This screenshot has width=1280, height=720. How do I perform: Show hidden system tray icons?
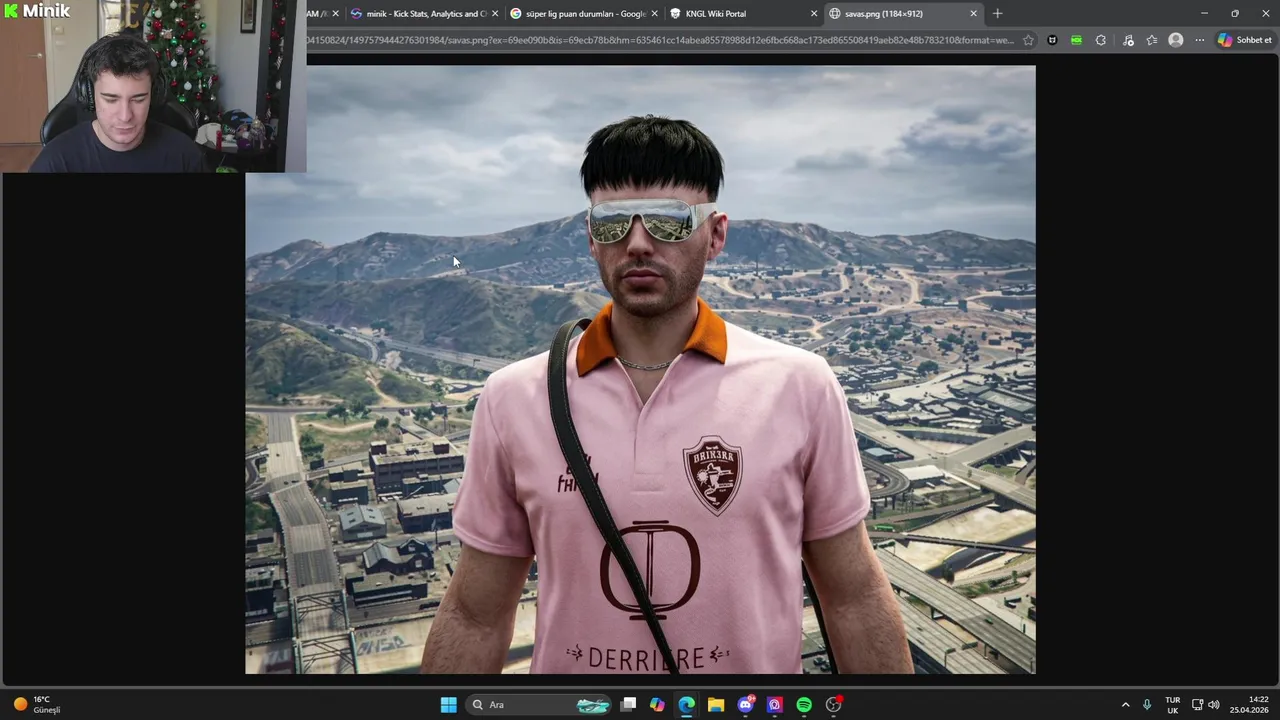point(1125,705)
